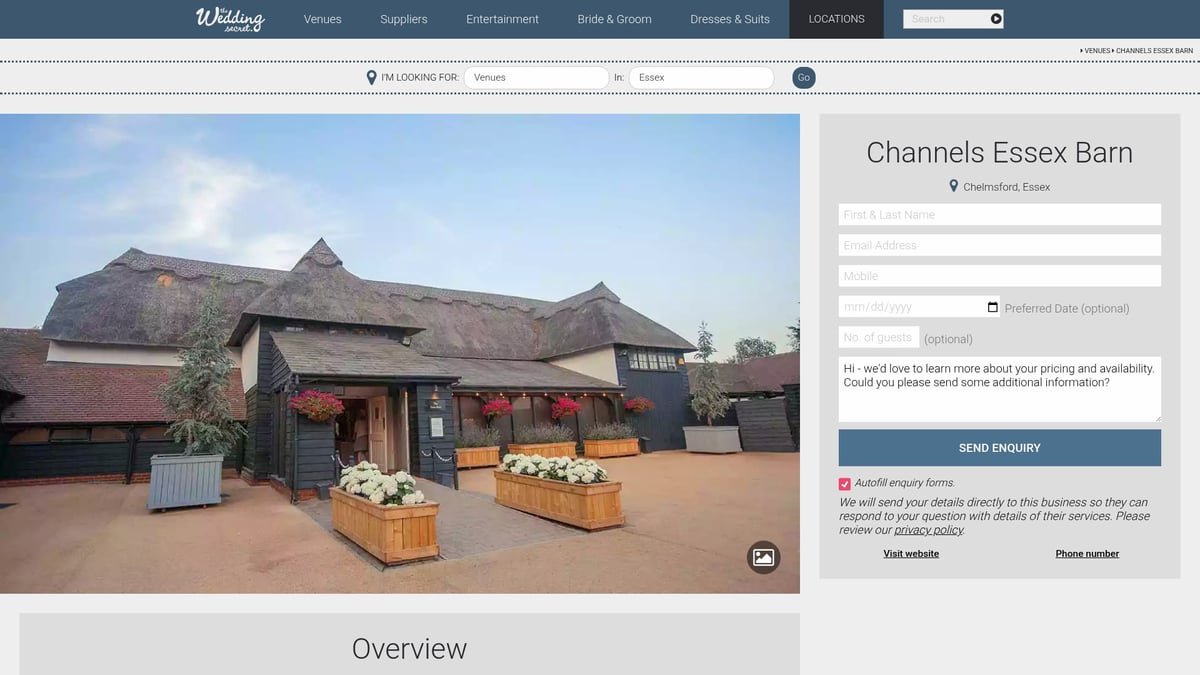This screenshot has height=675, width=1200.
Task: Click the Overview section heading
Action: (x=409, y=648)
